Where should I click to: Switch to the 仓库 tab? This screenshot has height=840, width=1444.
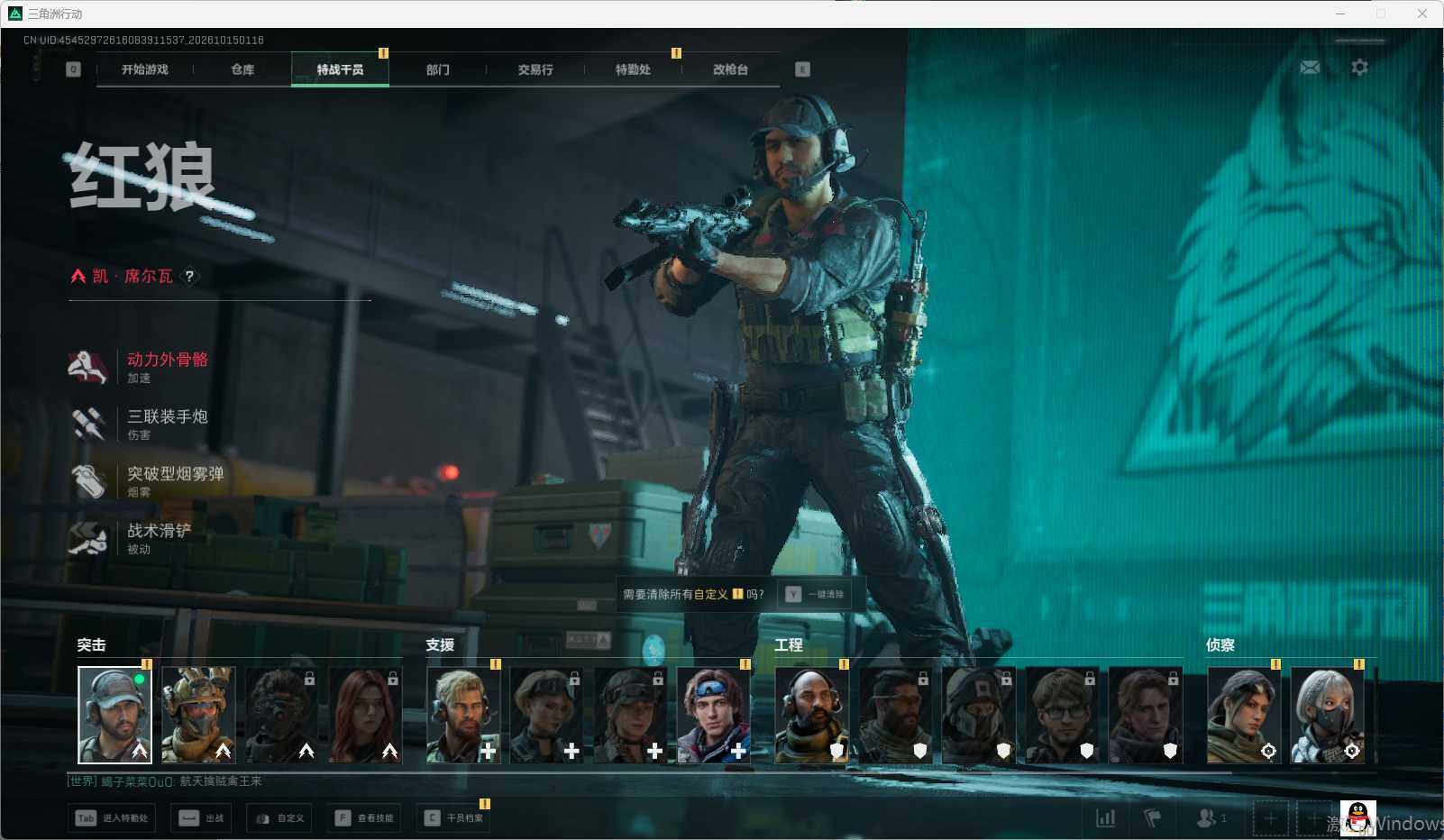pyautogui.click(x=242, y=69)
